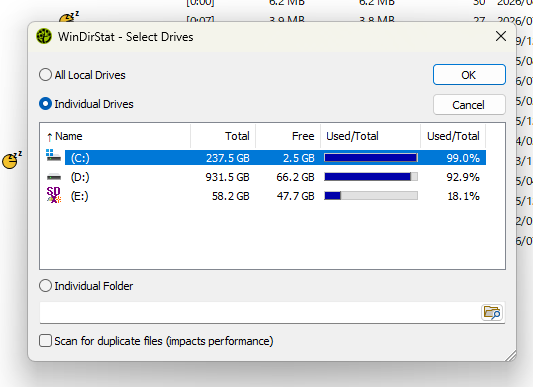Sort by the Free column header

pos(288,136)
